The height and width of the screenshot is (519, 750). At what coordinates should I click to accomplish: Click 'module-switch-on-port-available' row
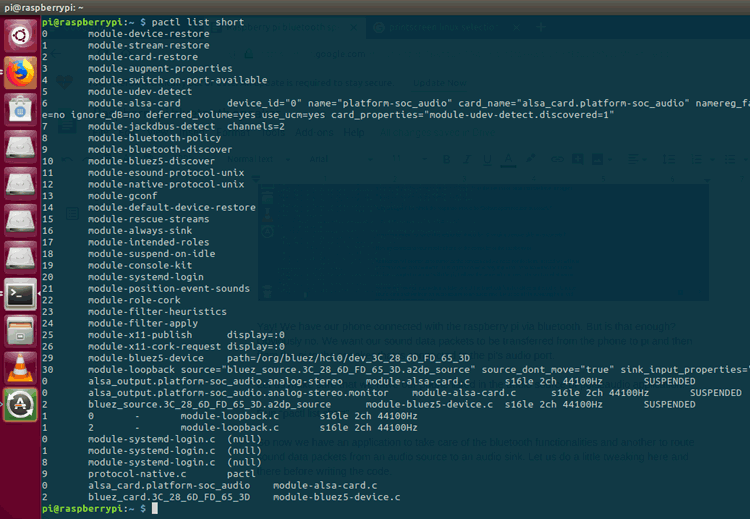click(x=177, y=80)
